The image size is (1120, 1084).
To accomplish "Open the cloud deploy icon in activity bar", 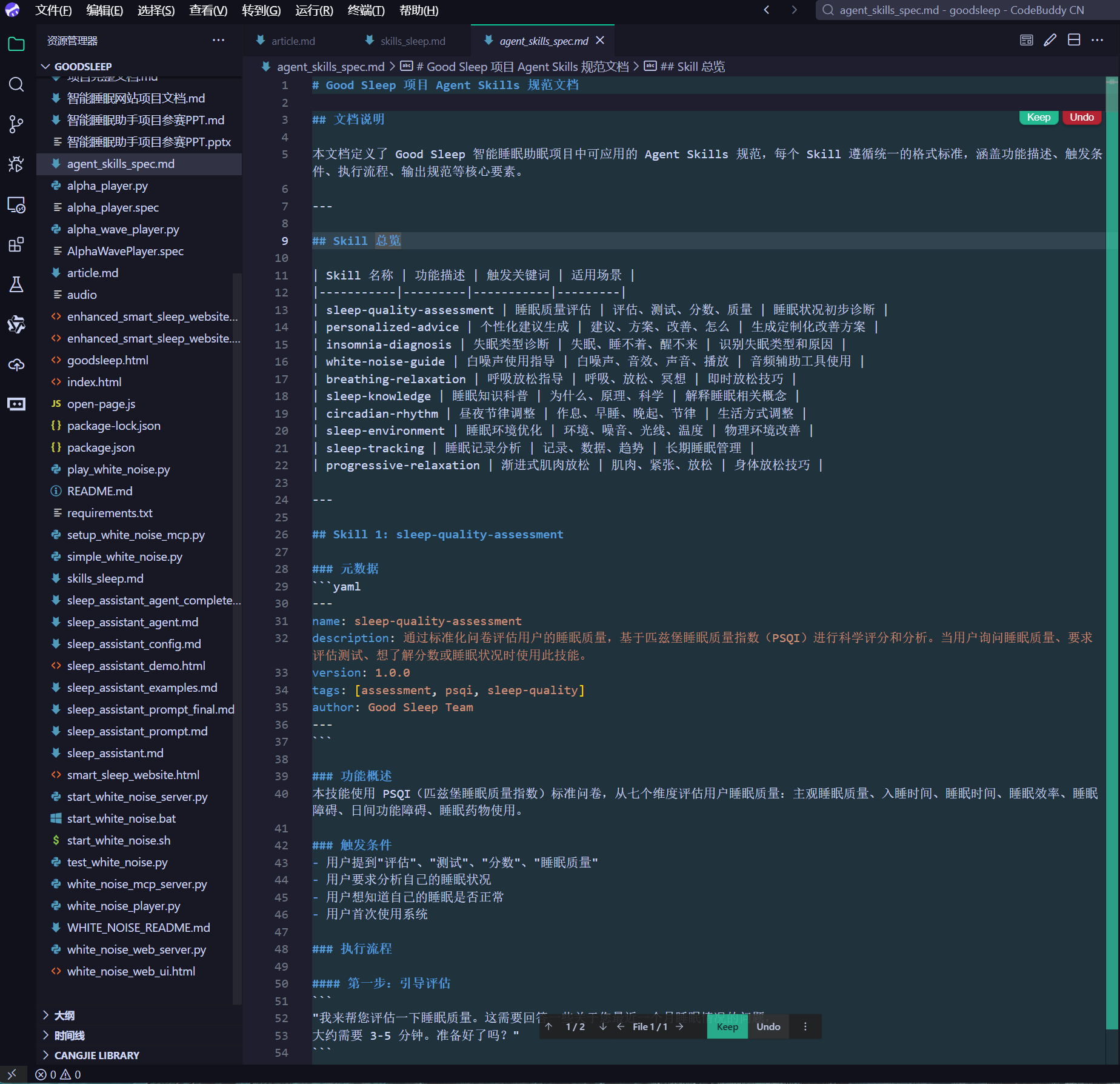I will tap(16, 364).
